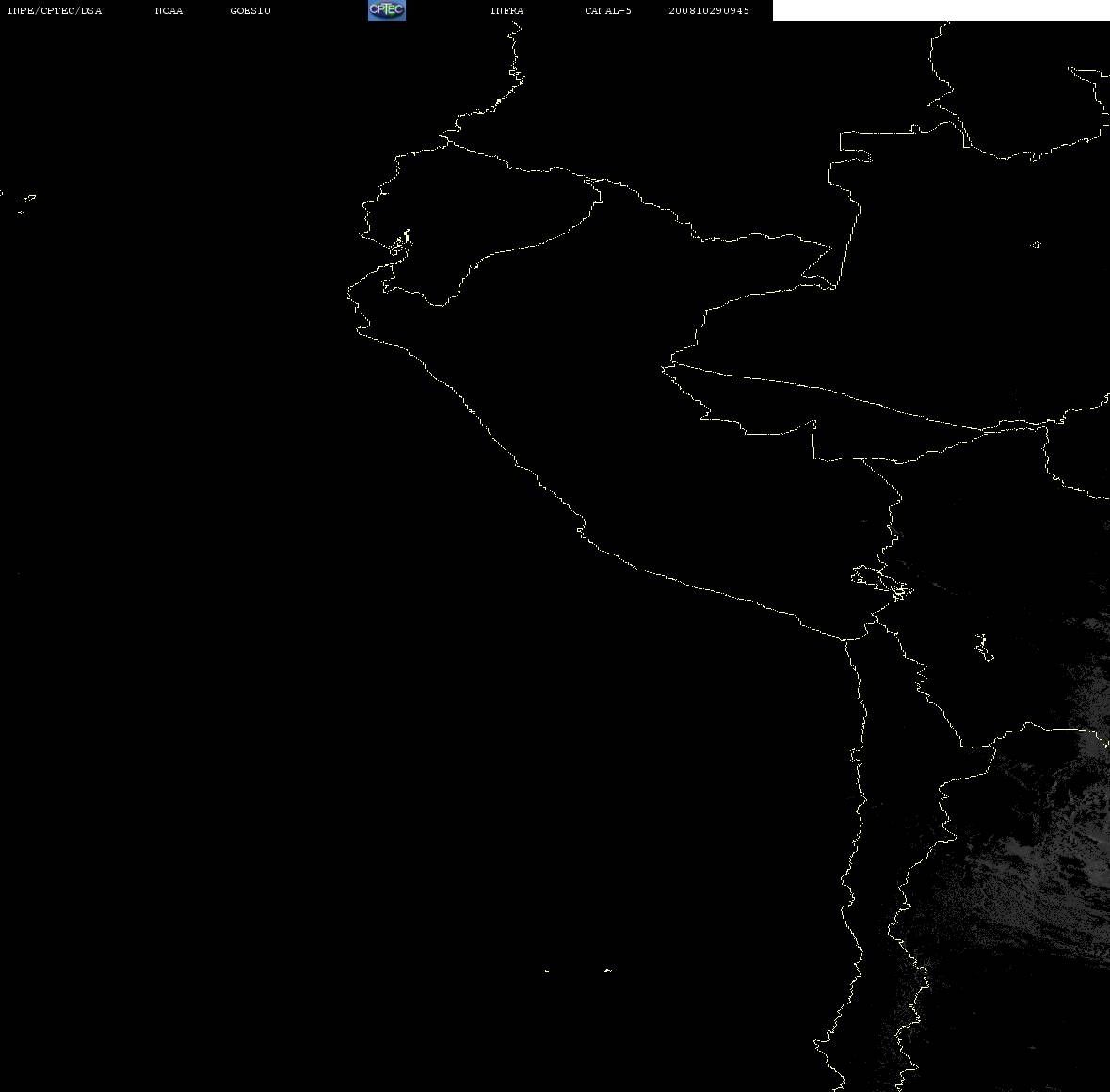1110x1092 pixels.
Task: Click the CPTEC logo in the header
Action: pyautogui.click(x=387, y=10)
